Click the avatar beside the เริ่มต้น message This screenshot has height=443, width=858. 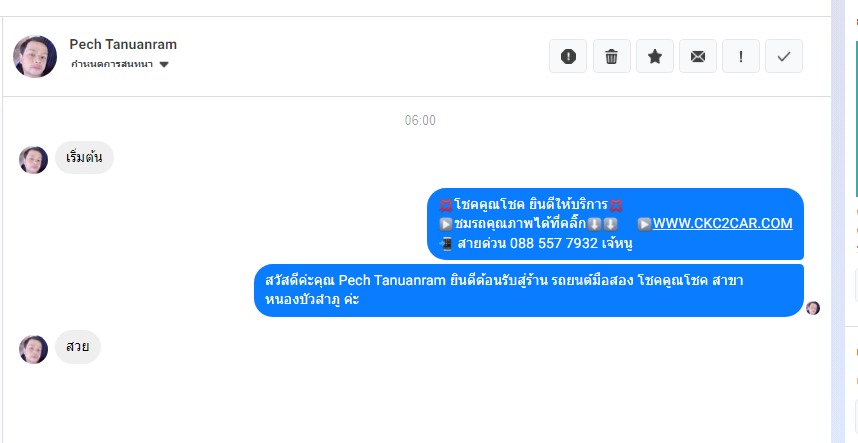pyautogui.click(x=33, y=160)
